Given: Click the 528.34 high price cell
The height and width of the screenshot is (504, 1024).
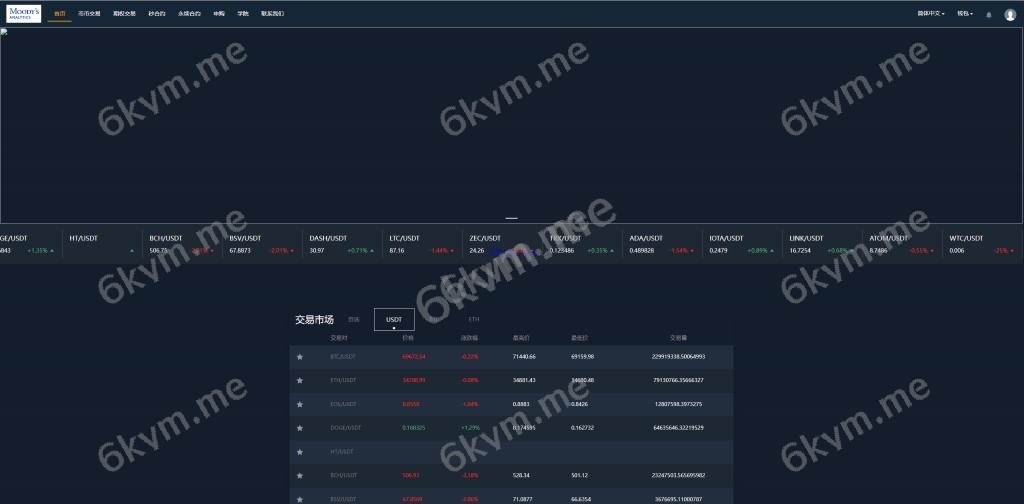Looking at the screenshot, I should coord(521,475).
